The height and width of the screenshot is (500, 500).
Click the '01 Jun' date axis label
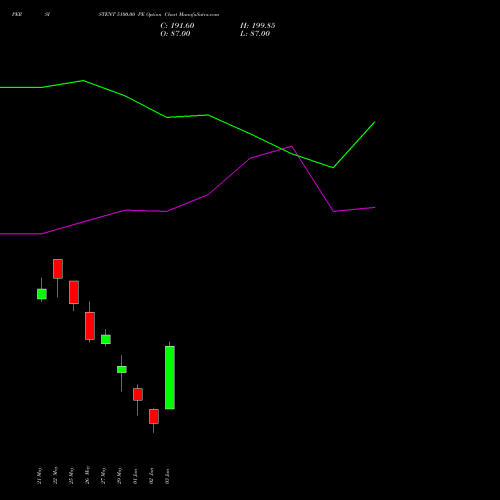(135, 476)
